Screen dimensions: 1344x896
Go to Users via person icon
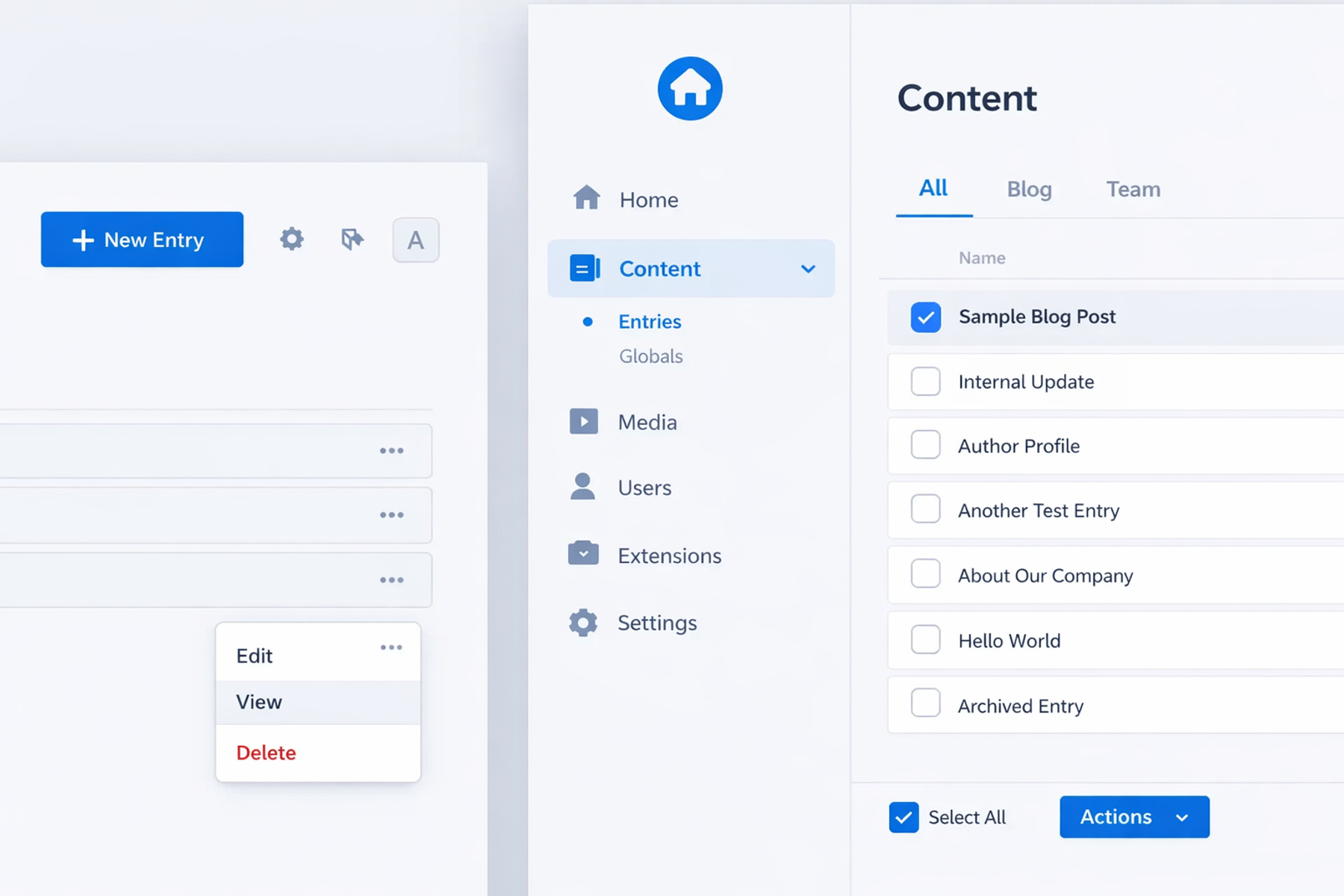[582, 486]
